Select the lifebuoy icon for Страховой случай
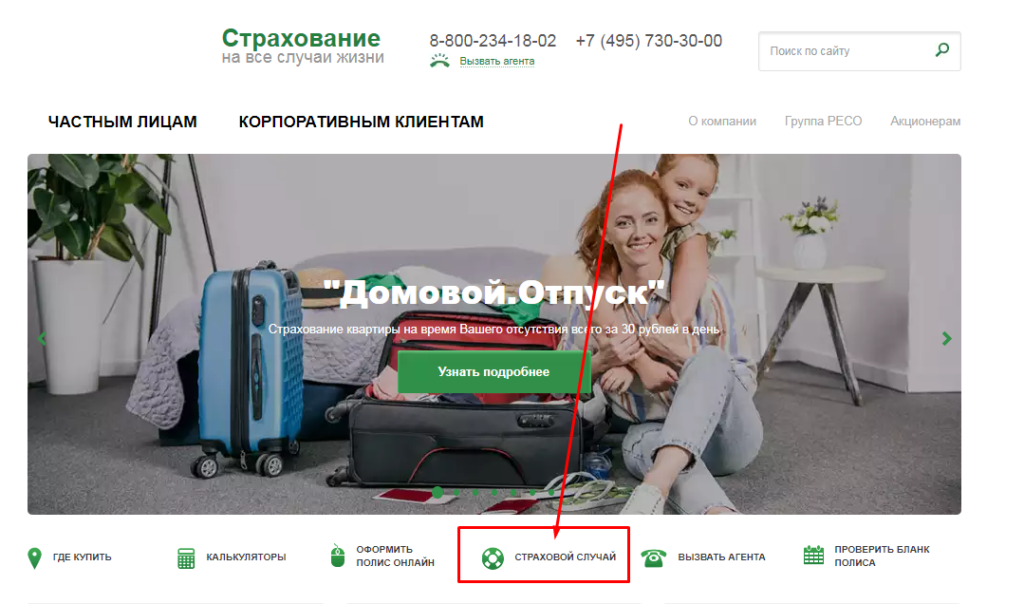The width and height of the screenshot is (1024, 604). 492,558
